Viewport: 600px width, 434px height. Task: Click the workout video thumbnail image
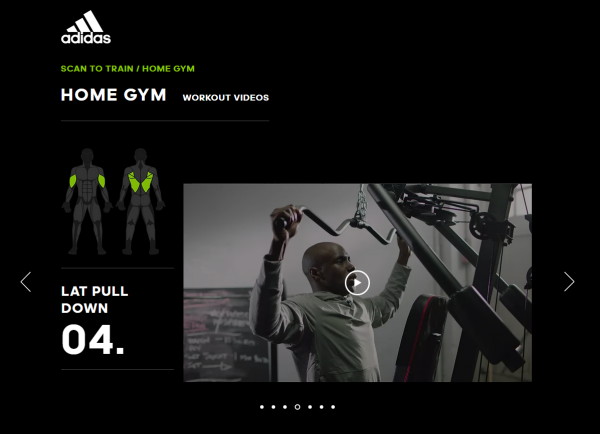click(357, 283)
